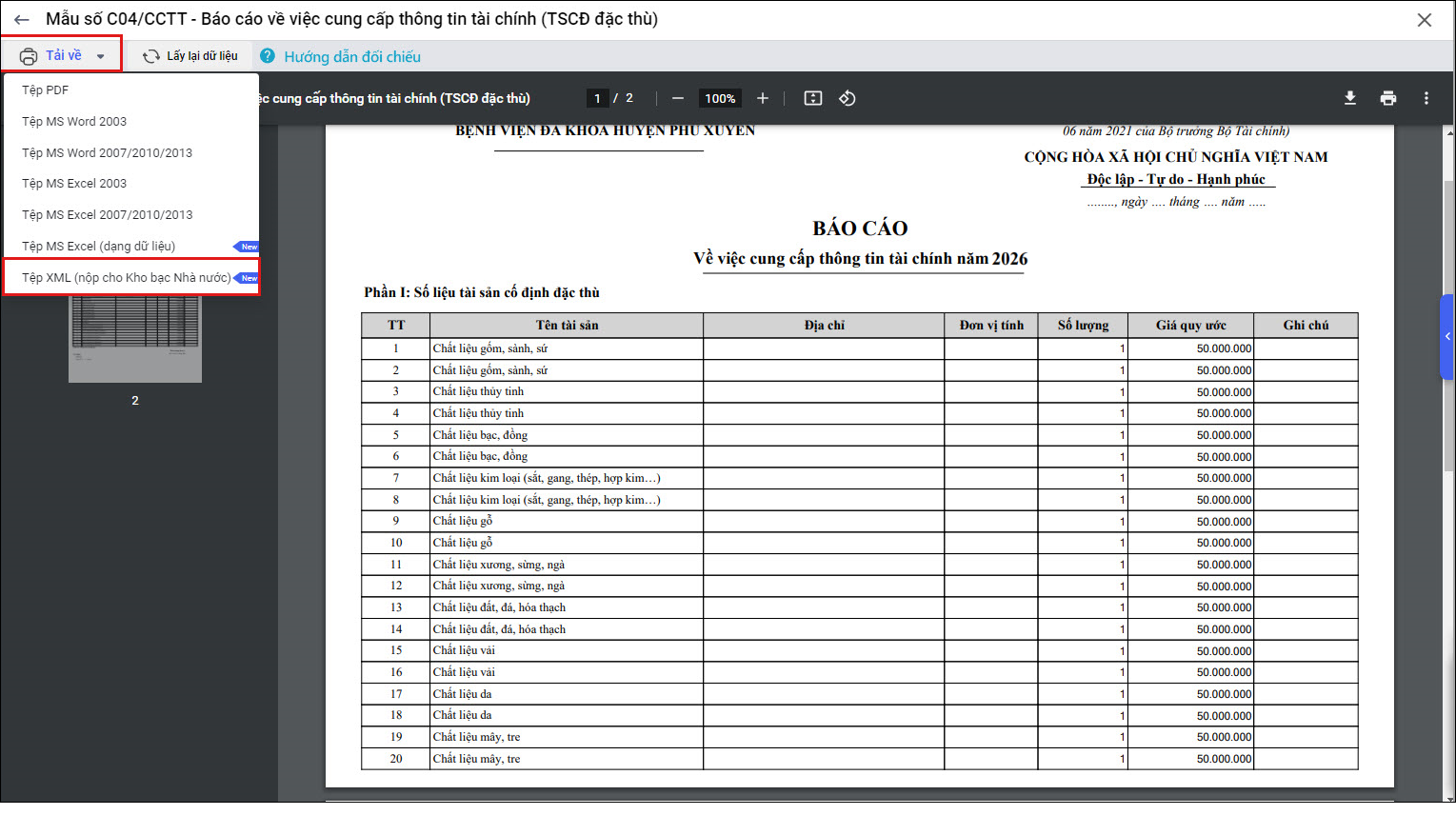Click the page number input field
The width and height of the screenshot is (1456, 835).
tap(597, 98)
